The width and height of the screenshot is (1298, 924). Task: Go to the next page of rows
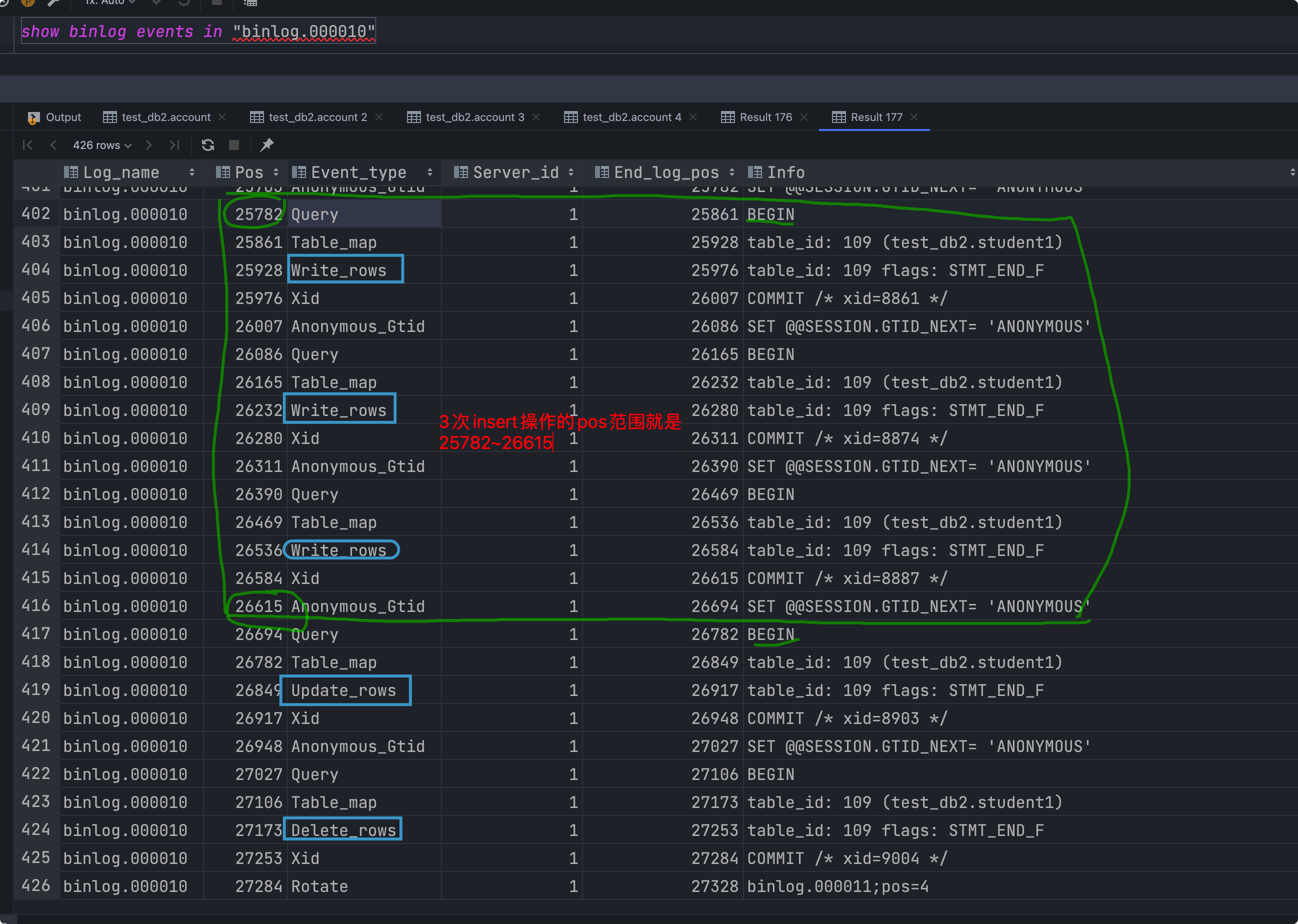point(149,145)
